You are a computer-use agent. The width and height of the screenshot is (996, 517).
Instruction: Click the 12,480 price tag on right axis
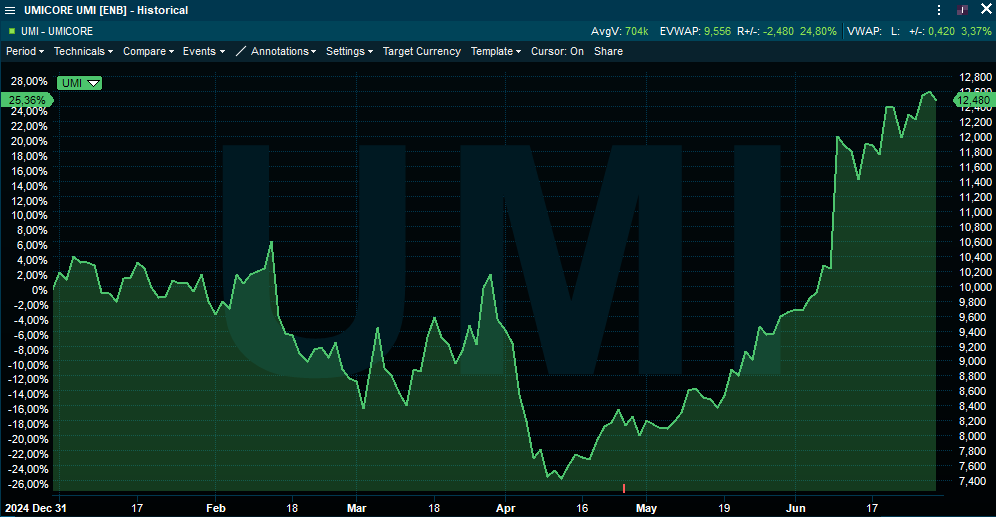973,100
